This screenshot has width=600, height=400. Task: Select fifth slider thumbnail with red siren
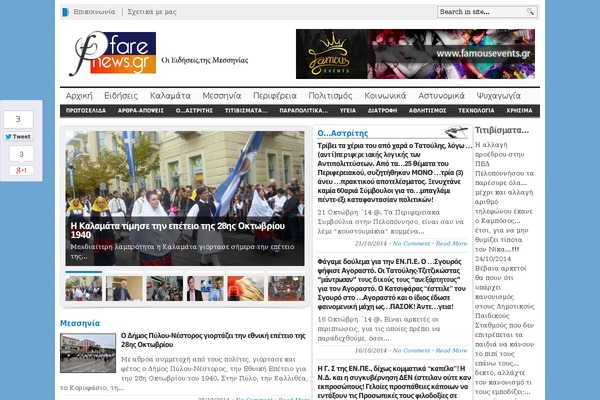click(246, 288)
